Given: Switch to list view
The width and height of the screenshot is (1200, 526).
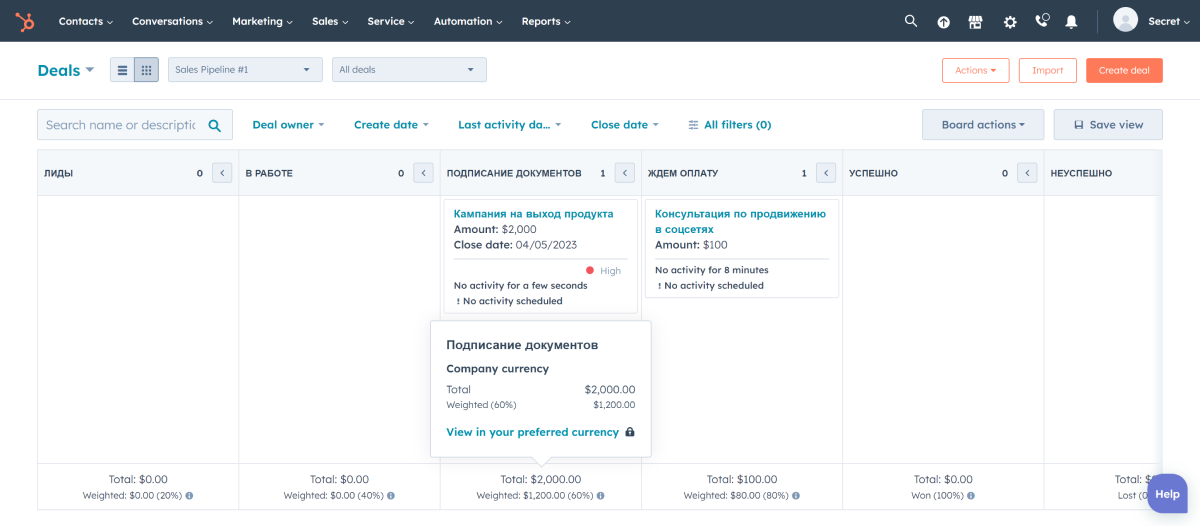Looking at the screenshot, I should tap(122, 70).
